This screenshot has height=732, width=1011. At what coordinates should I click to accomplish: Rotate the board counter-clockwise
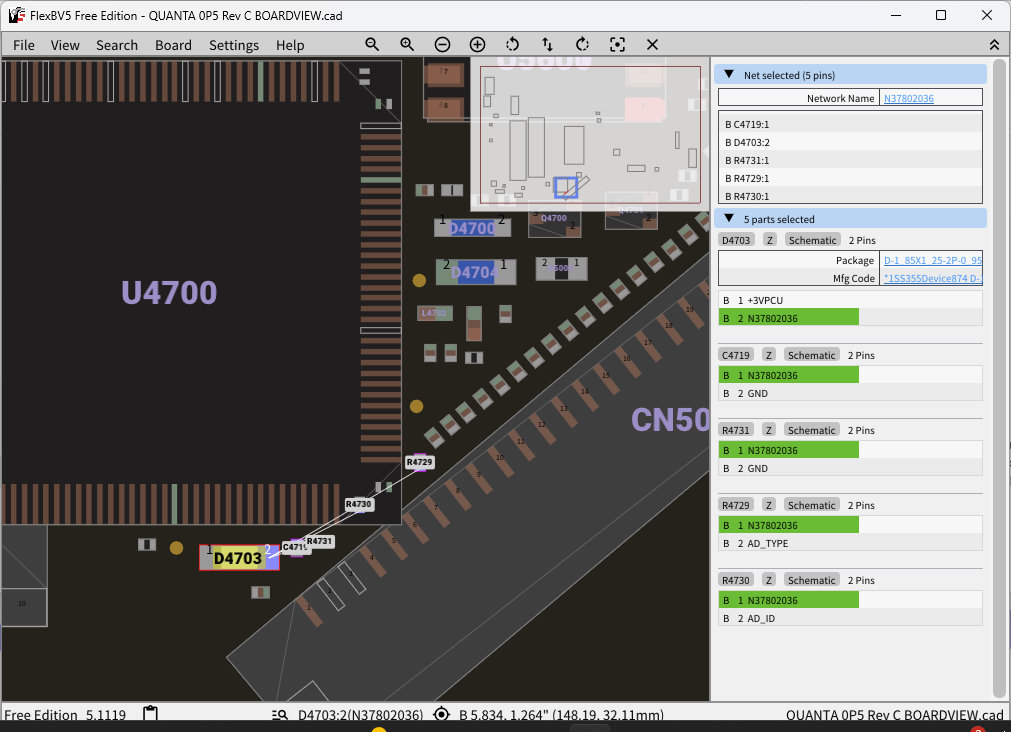512,45
